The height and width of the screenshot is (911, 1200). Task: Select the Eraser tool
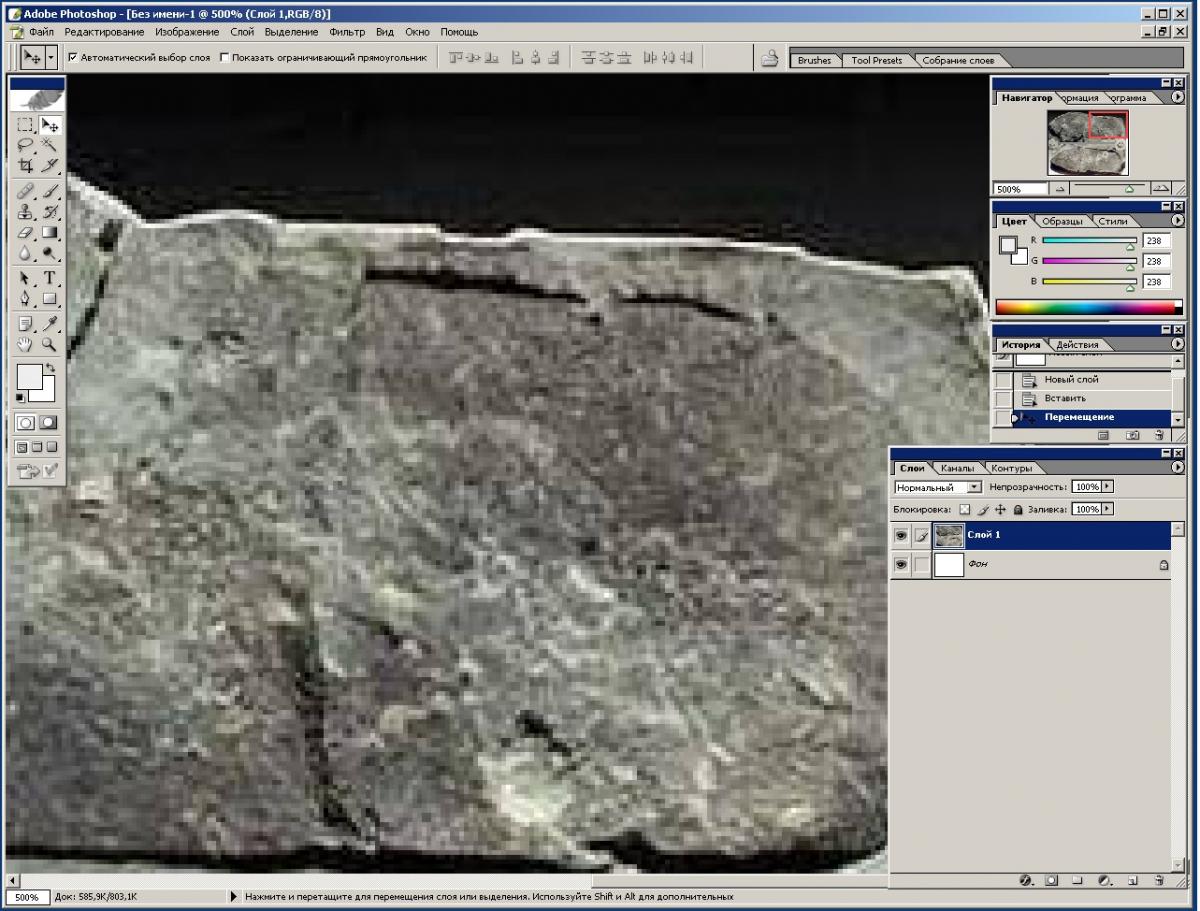[26, 233]
